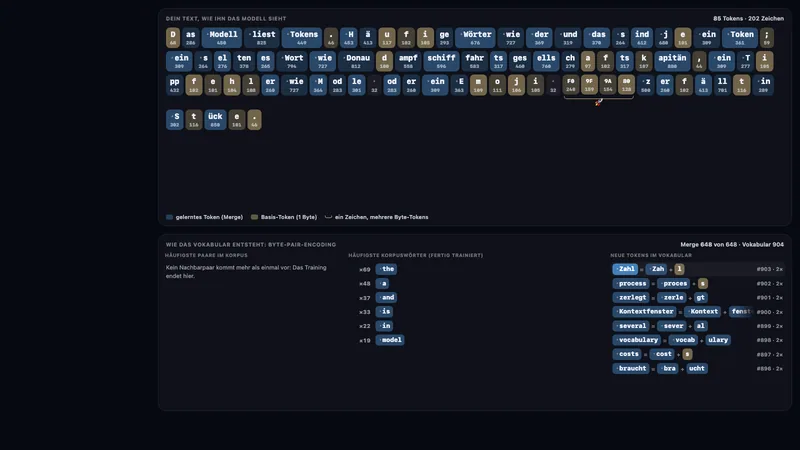Image resolution: width=800 pixels, height=450 pixels.
Task: Click the 'schiff' token chip
Action: tap(441, 61)
